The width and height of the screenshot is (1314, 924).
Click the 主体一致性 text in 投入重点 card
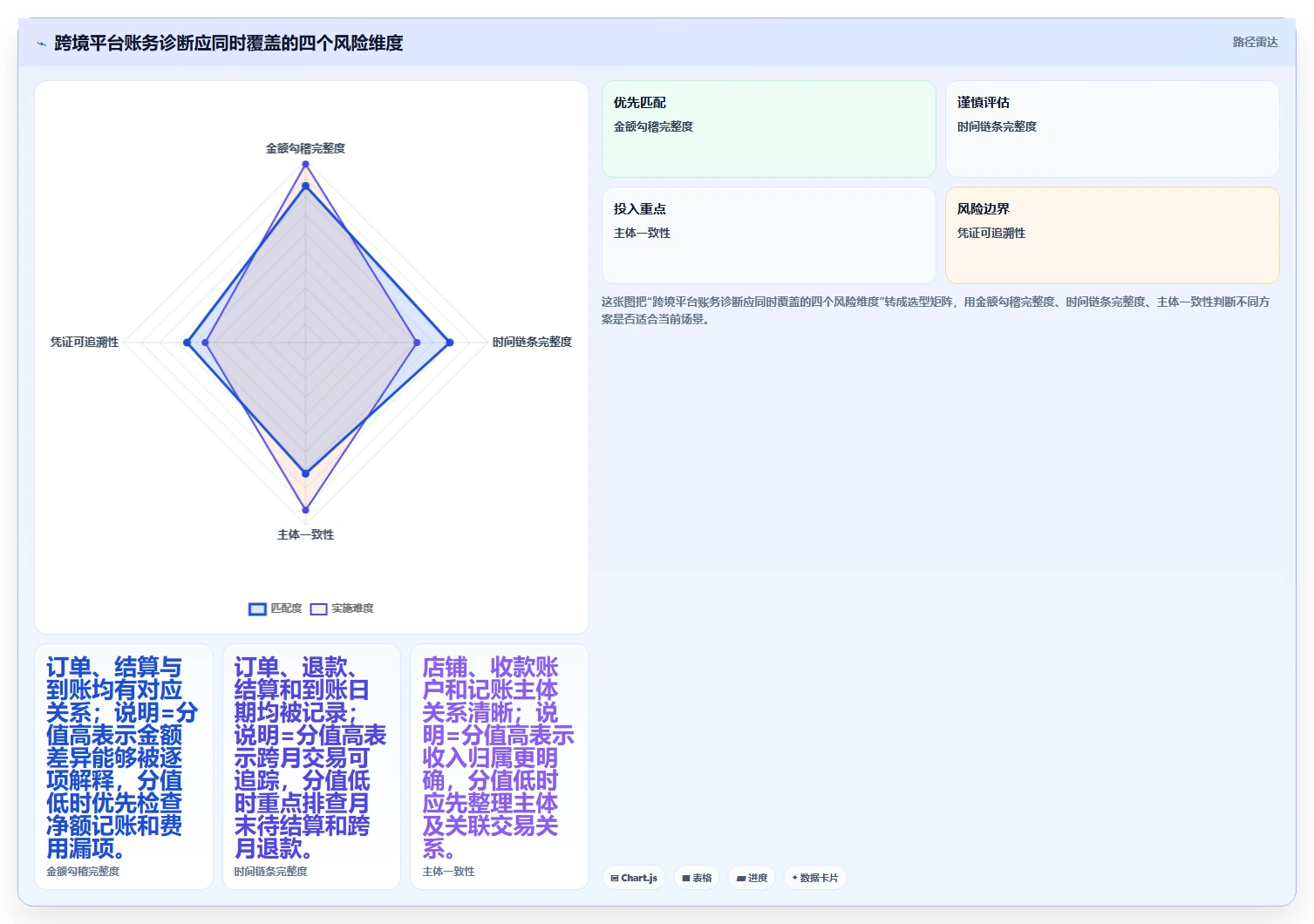point(642,233)
